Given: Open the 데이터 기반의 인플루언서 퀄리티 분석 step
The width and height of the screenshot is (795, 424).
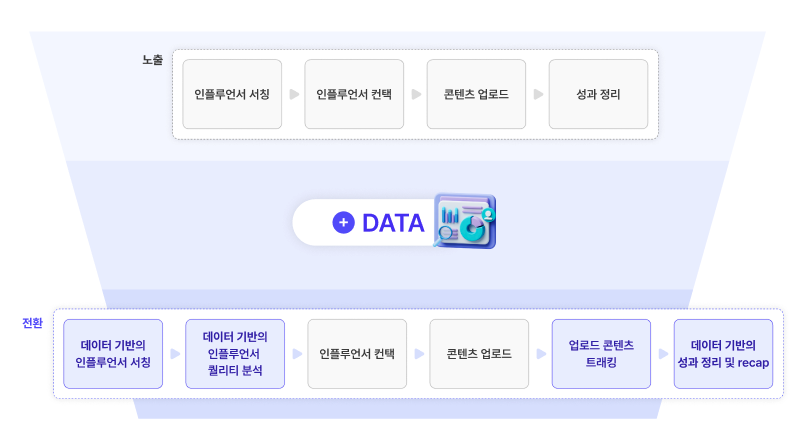Looking at the screenshot, I should coord(235,354).
